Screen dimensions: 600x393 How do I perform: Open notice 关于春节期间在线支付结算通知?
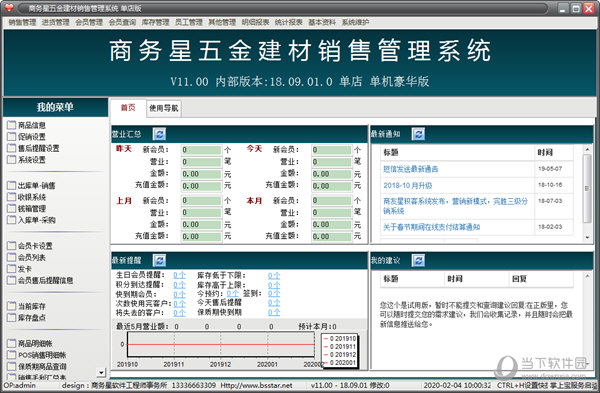(431, 227)
